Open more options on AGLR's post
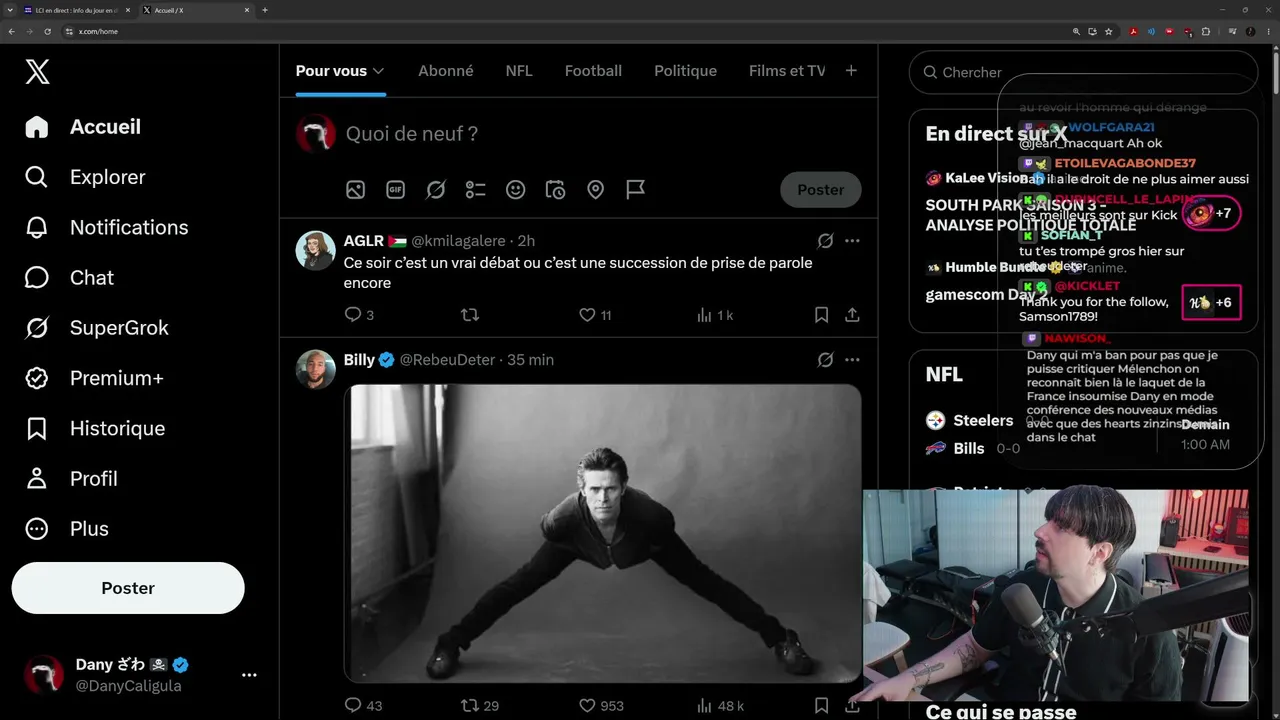This screenshot has height=720, width=1280. click(x=852, y=241)
